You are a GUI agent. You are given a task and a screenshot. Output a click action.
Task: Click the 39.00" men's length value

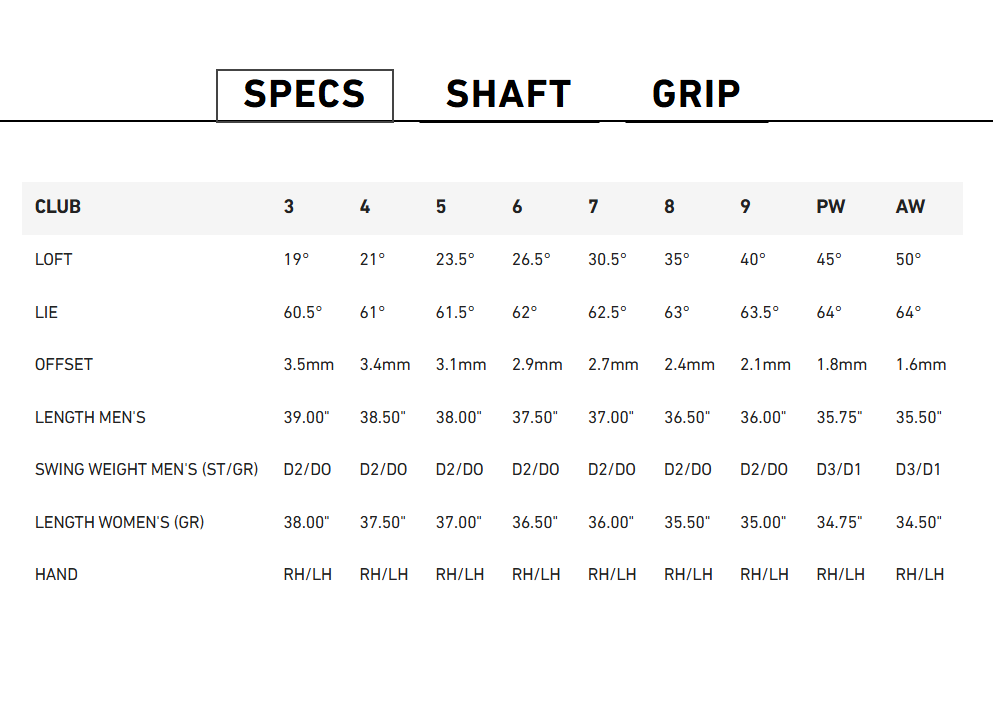pos(307,418)
